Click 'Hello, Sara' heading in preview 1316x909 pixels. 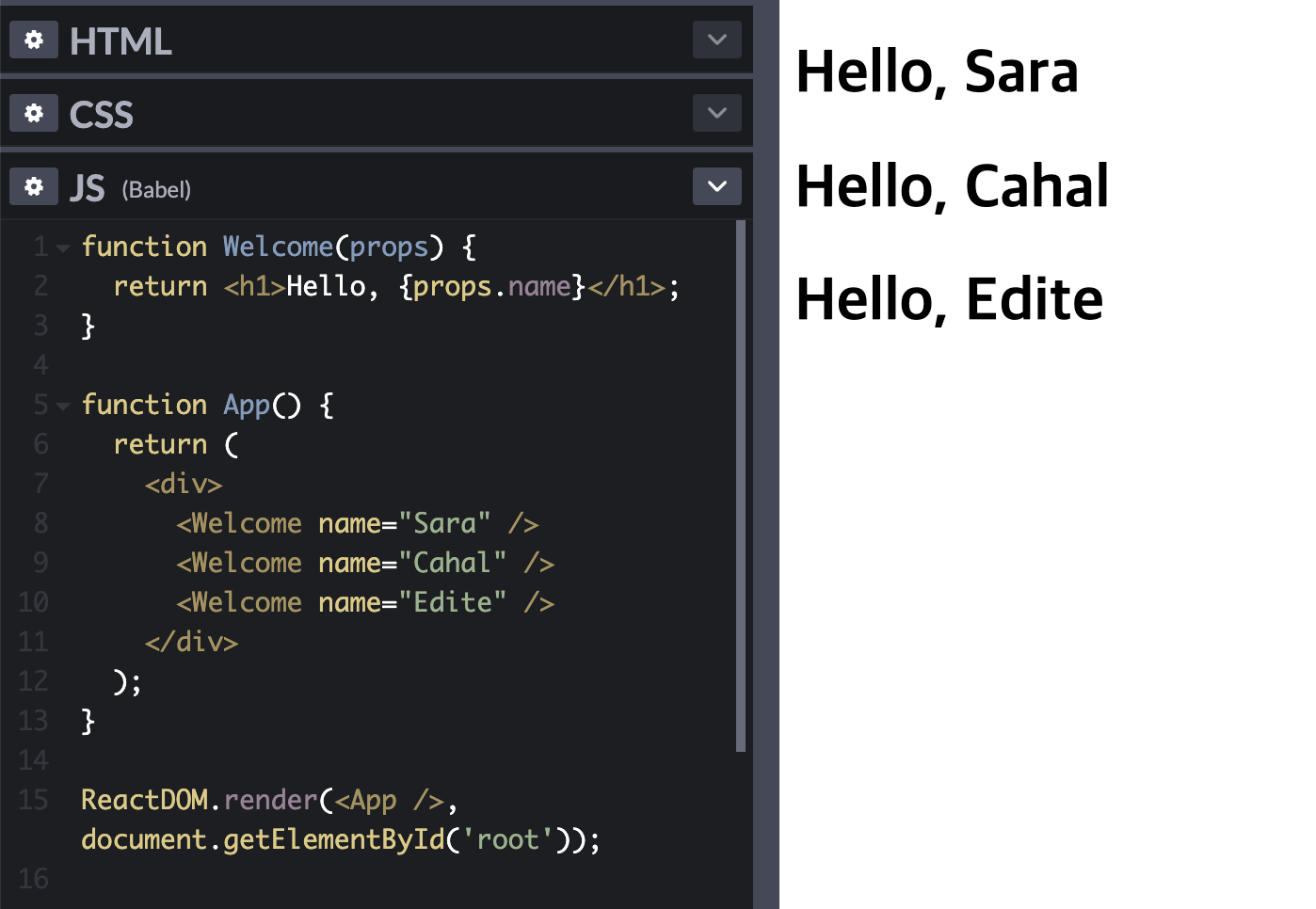pos(937,72)
